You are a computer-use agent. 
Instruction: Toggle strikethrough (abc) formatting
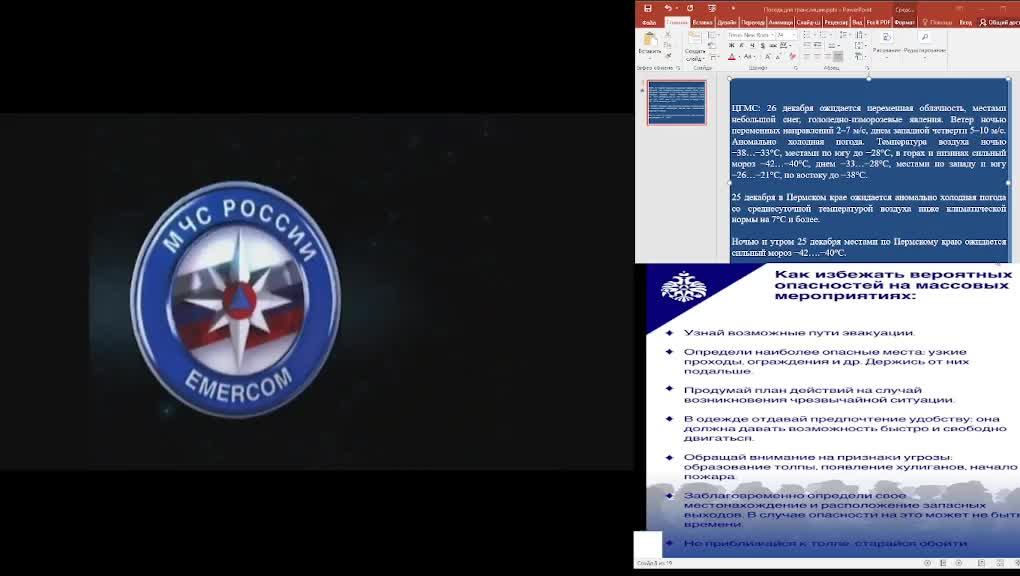pos(773,46)
